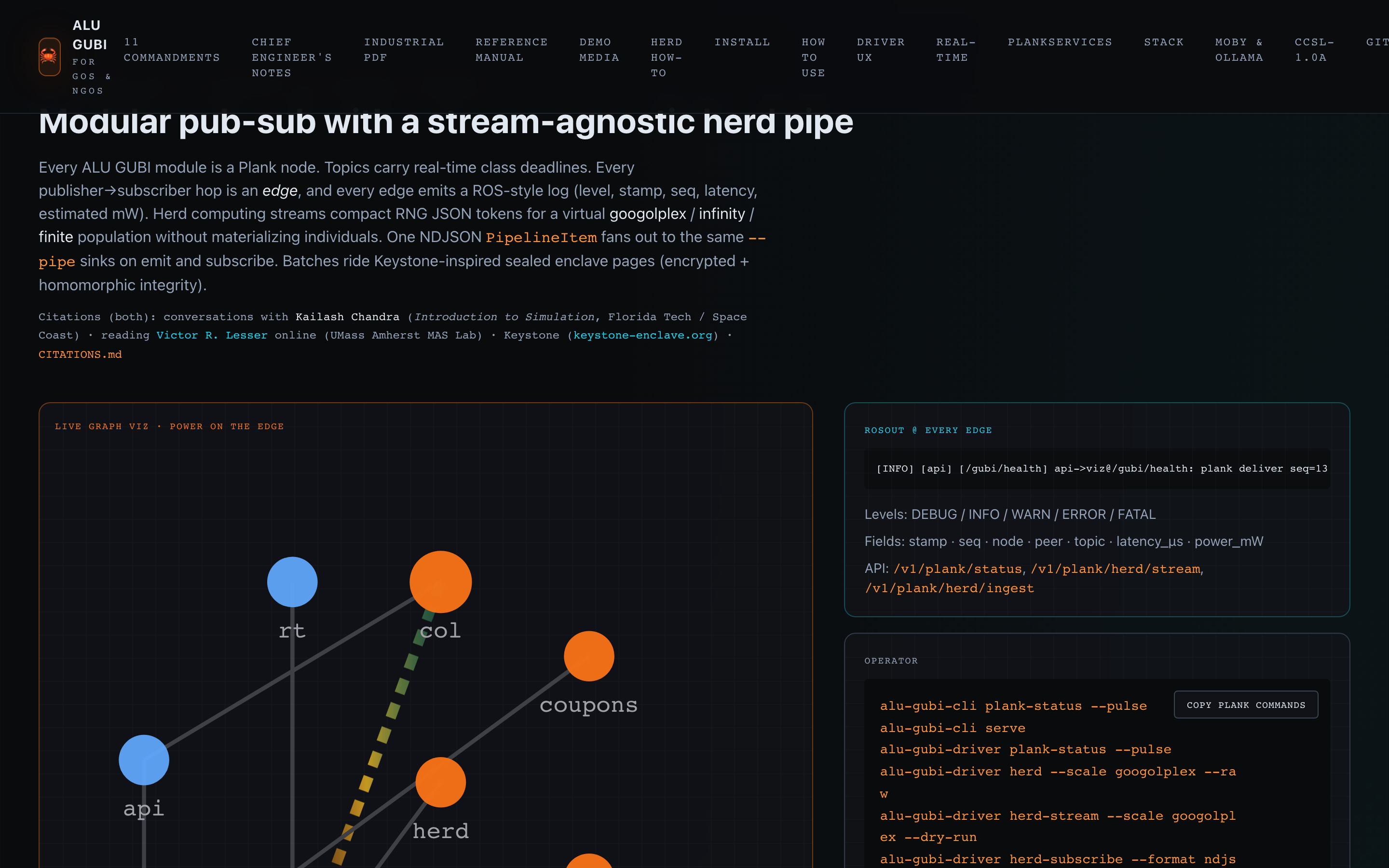Open 11 Commandments nav item
This screenshot has width=1389, height=868.
(172, 50)
